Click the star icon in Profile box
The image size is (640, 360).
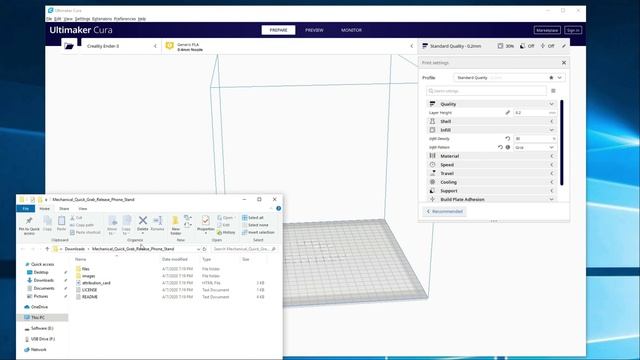click(551, 78)
